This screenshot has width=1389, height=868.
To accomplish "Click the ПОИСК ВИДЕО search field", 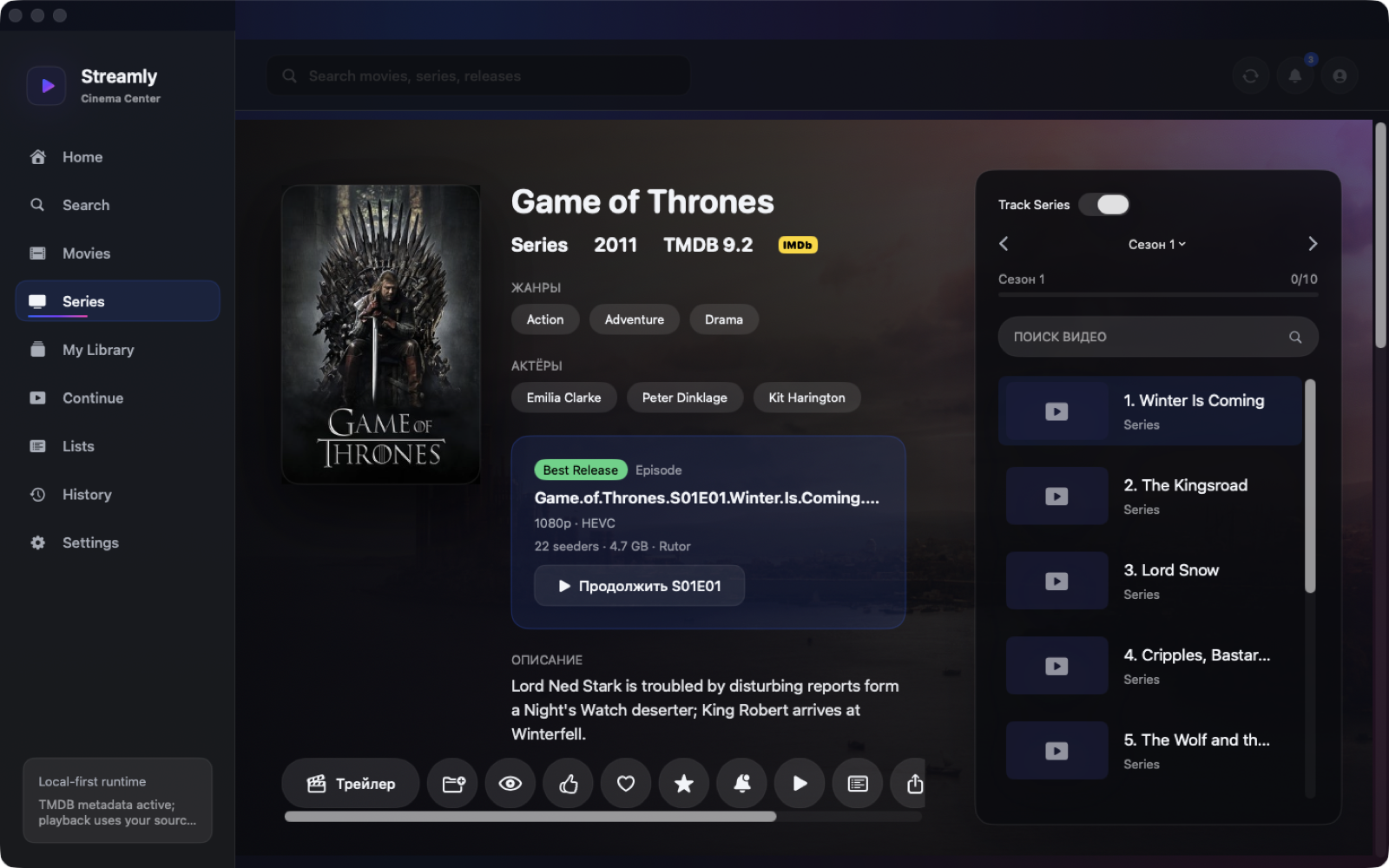I will point(1158,337).
